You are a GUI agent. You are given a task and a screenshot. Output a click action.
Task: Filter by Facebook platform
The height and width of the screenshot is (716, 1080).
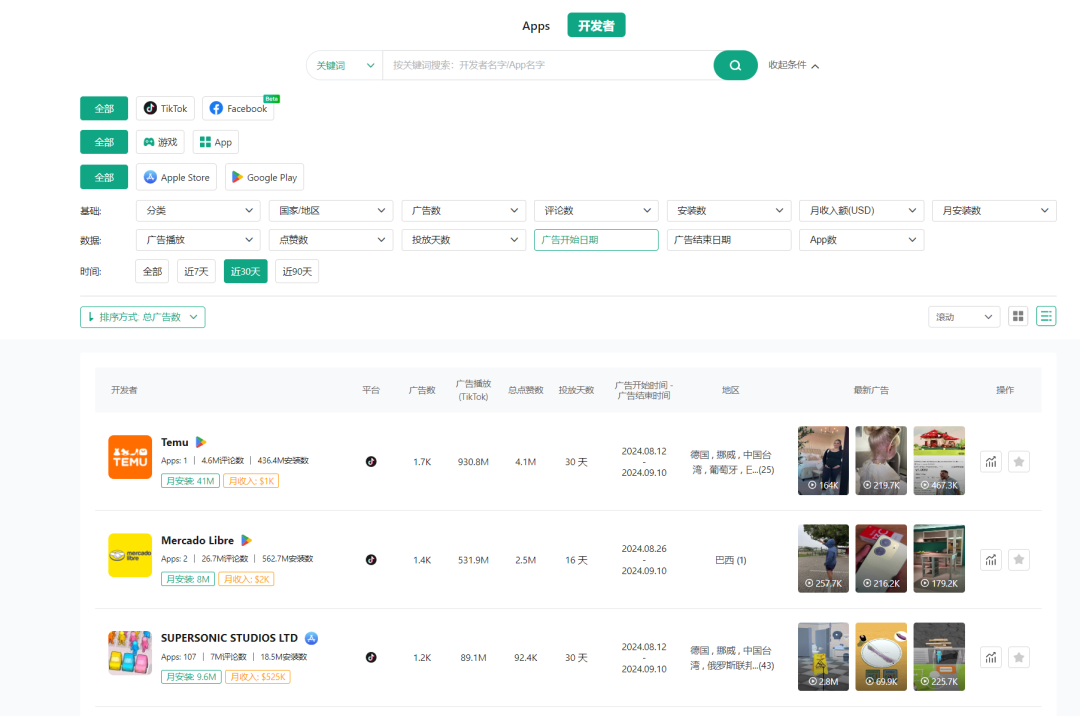click(x=238, y=108)
